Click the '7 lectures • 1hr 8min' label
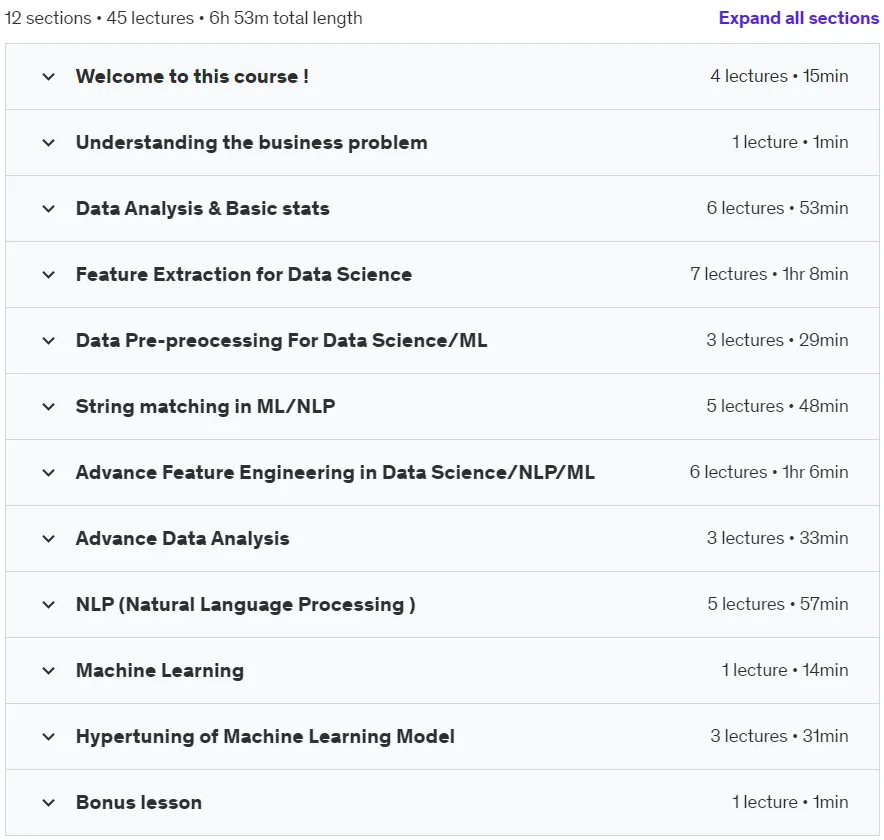 click(x=769, y=274)
